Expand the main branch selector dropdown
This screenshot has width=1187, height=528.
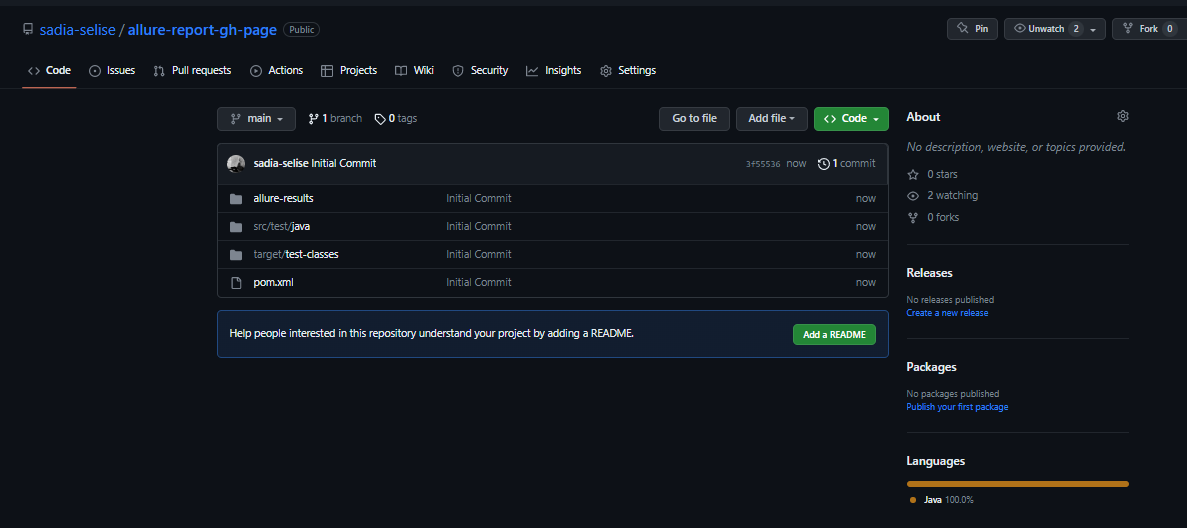[x=257, y=119]
